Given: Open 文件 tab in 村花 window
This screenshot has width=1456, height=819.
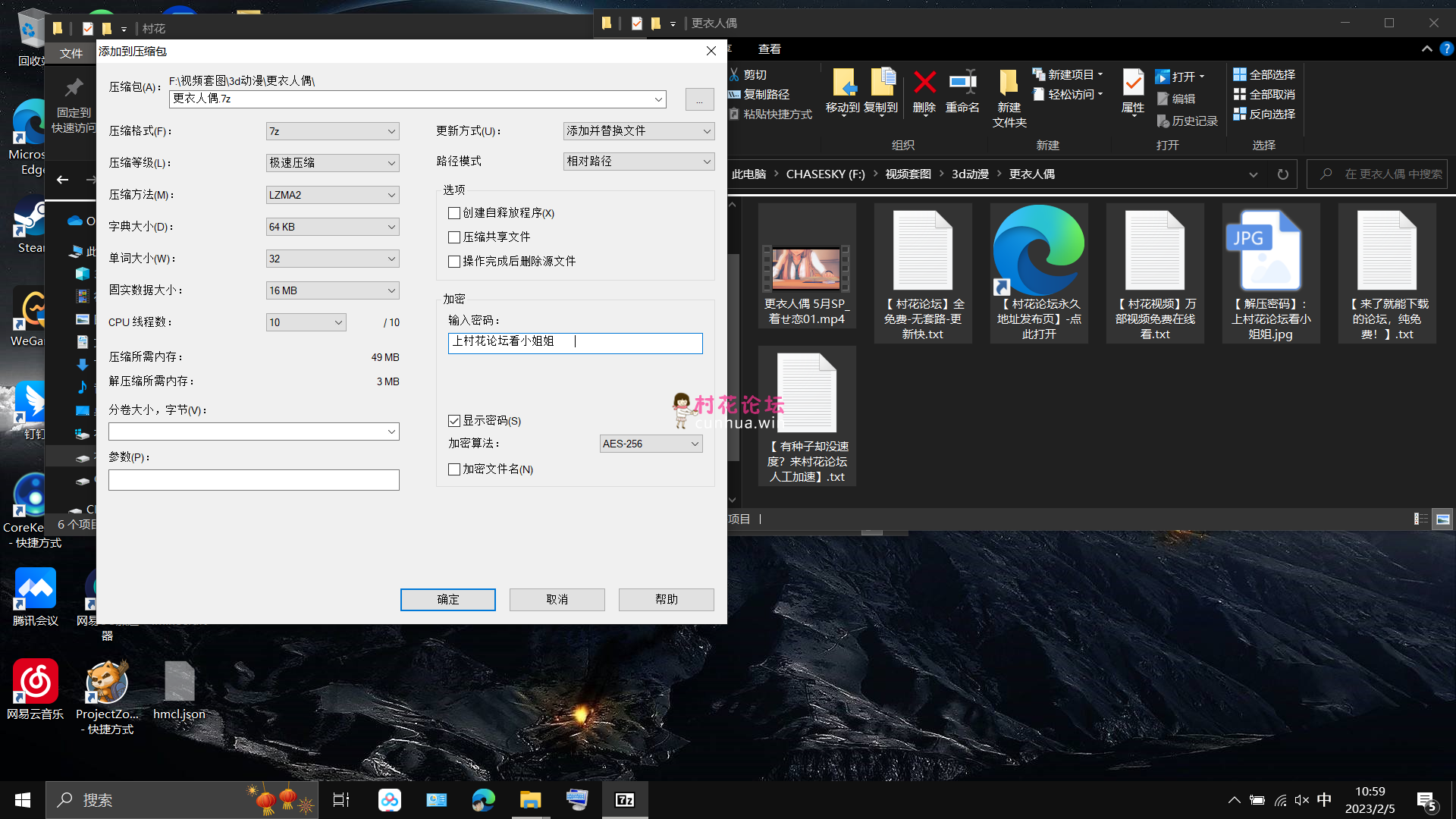Looking at the screenshot, I should [71, 53].
